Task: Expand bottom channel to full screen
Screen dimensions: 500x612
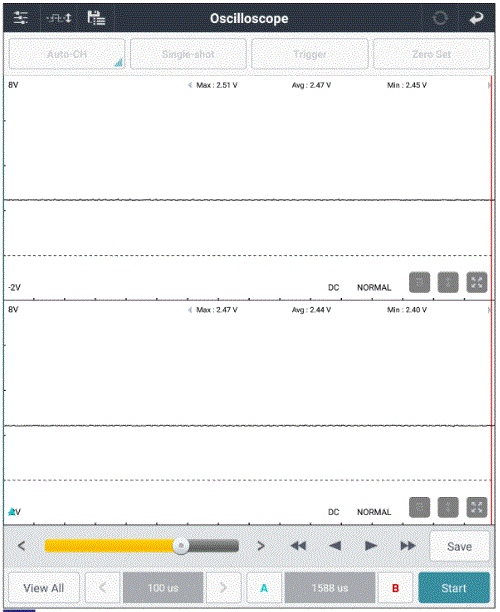Action: (477, 507)
